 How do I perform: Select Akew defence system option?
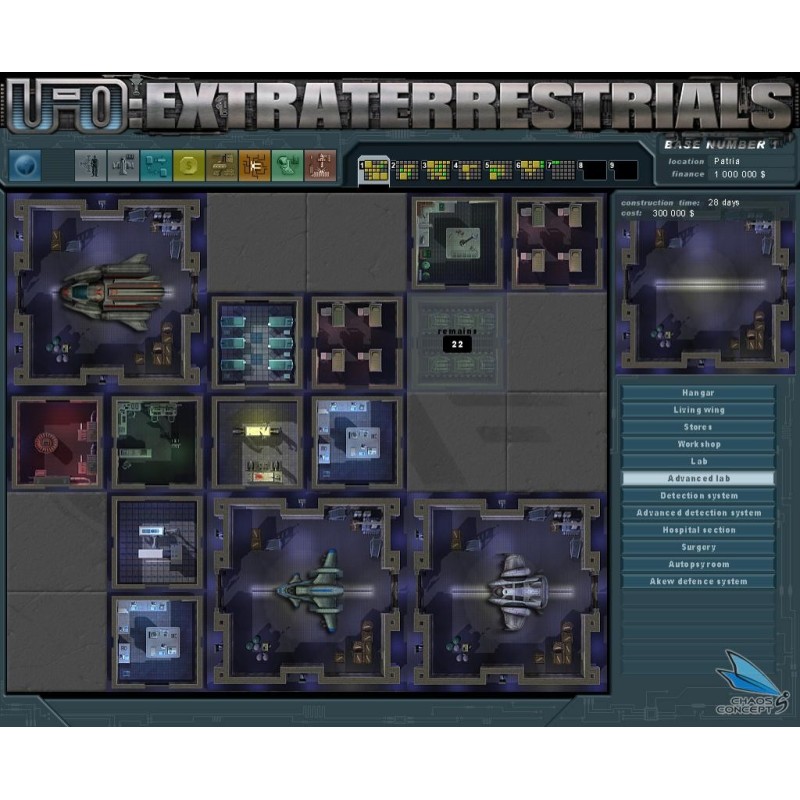(698, 581)
